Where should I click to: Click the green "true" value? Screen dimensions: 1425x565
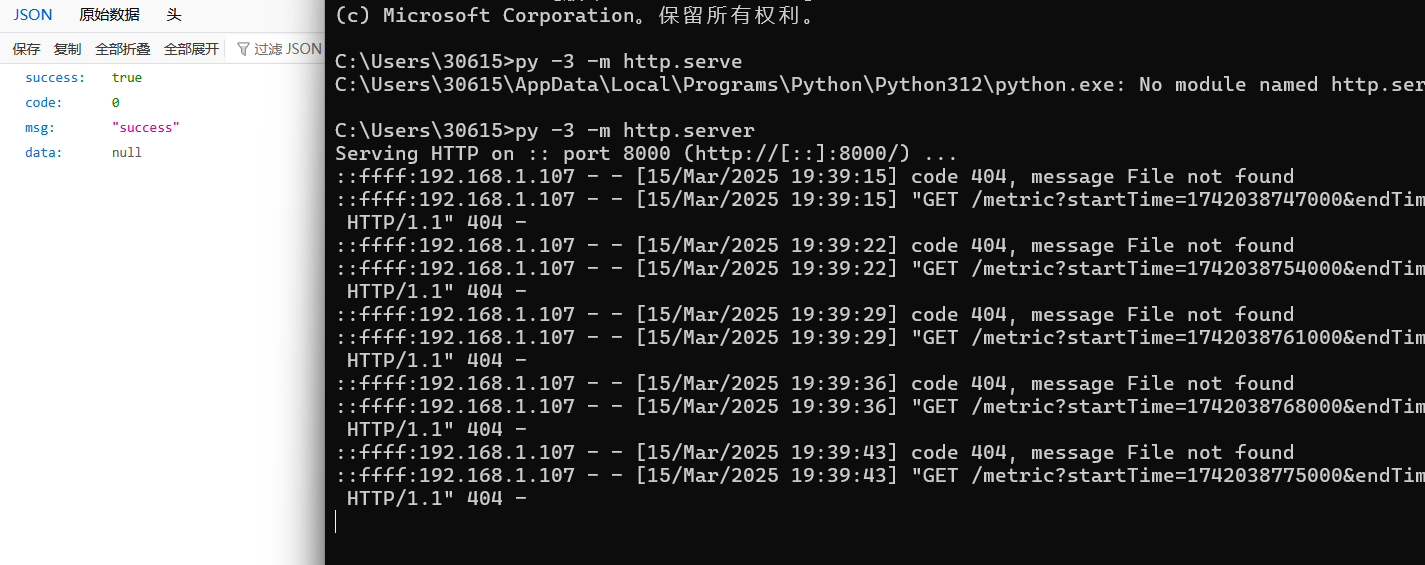[x=127, y=78]
